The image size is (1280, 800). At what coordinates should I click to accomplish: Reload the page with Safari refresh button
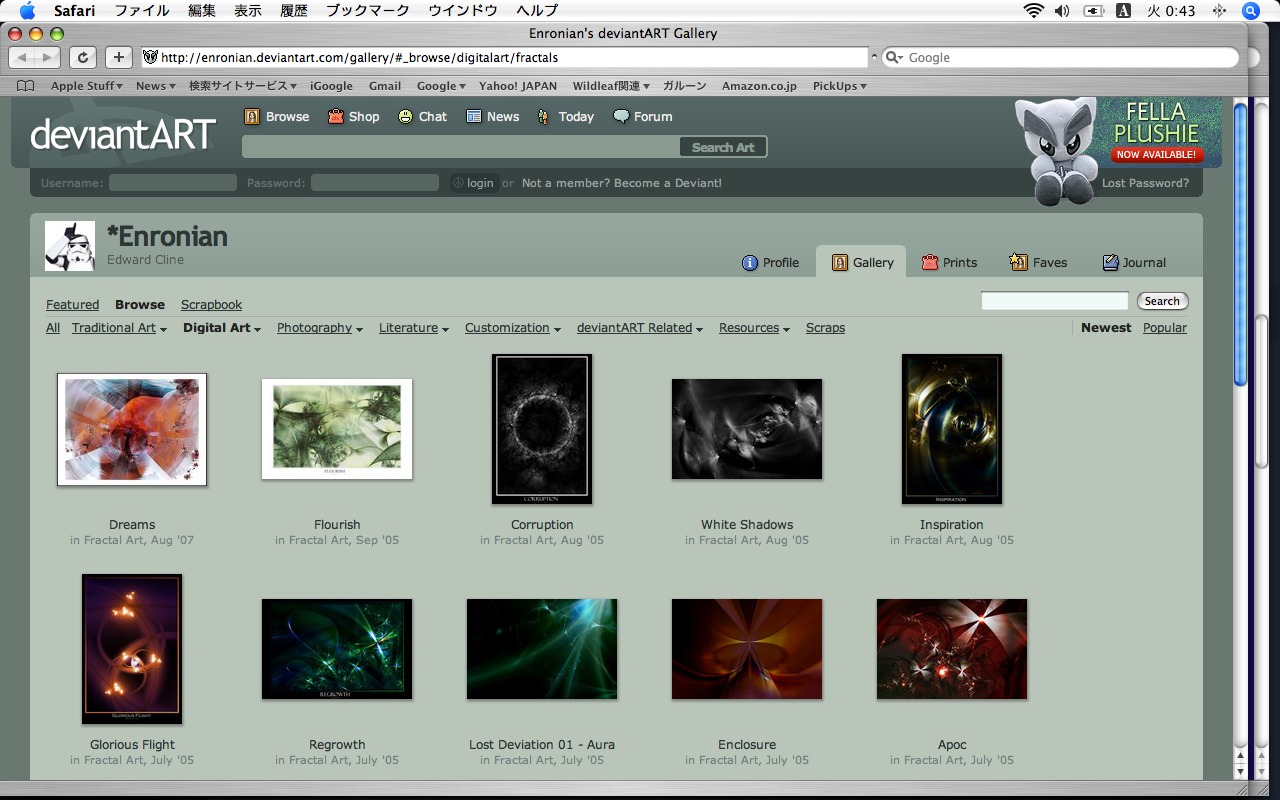[x=83, y=58]
